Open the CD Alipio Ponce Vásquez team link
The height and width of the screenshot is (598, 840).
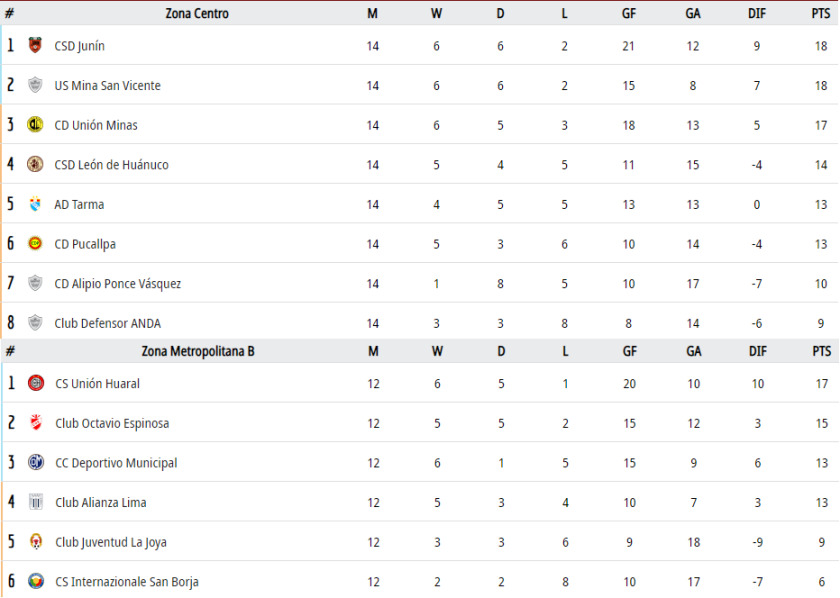(118, 284)
